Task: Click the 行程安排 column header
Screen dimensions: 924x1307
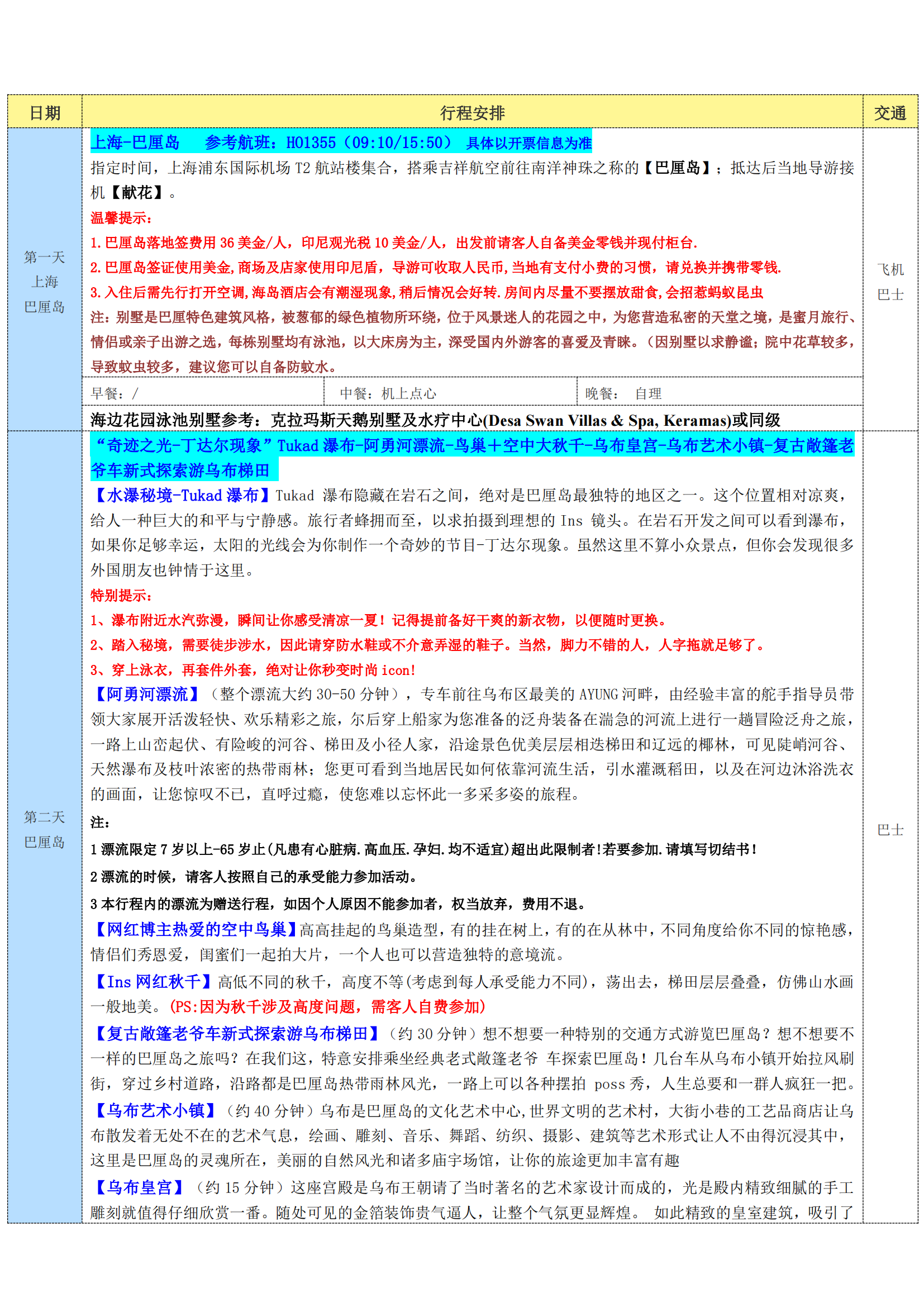Action: pos(471,113)
